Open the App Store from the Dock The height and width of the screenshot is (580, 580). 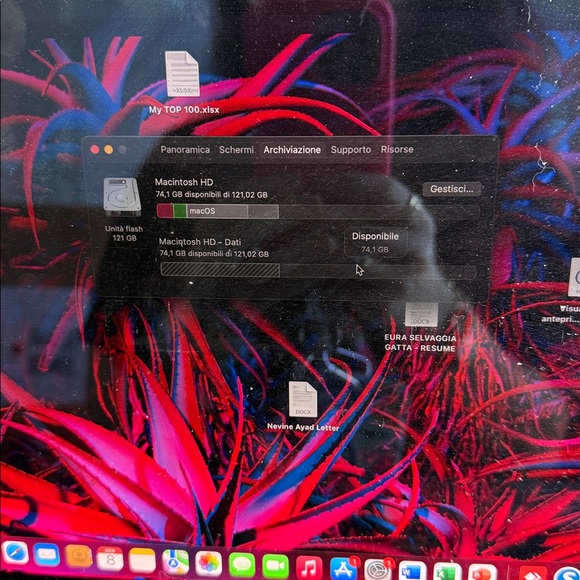pyautogui.click(x=343, y=569)
